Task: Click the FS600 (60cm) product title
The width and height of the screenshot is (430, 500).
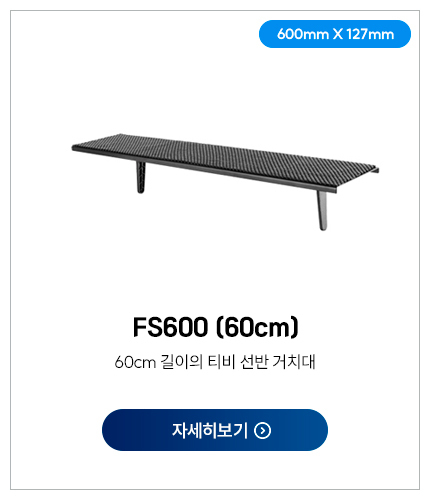Action: [x=216, y=327]
